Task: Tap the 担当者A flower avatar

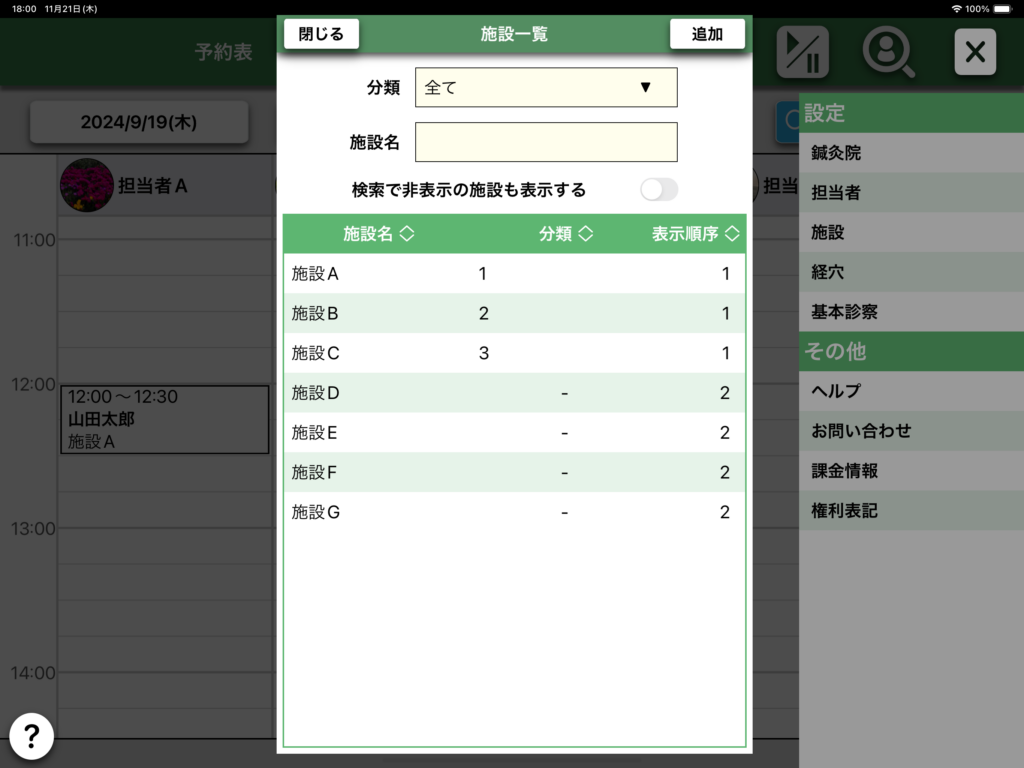Action: click(86, 185)
